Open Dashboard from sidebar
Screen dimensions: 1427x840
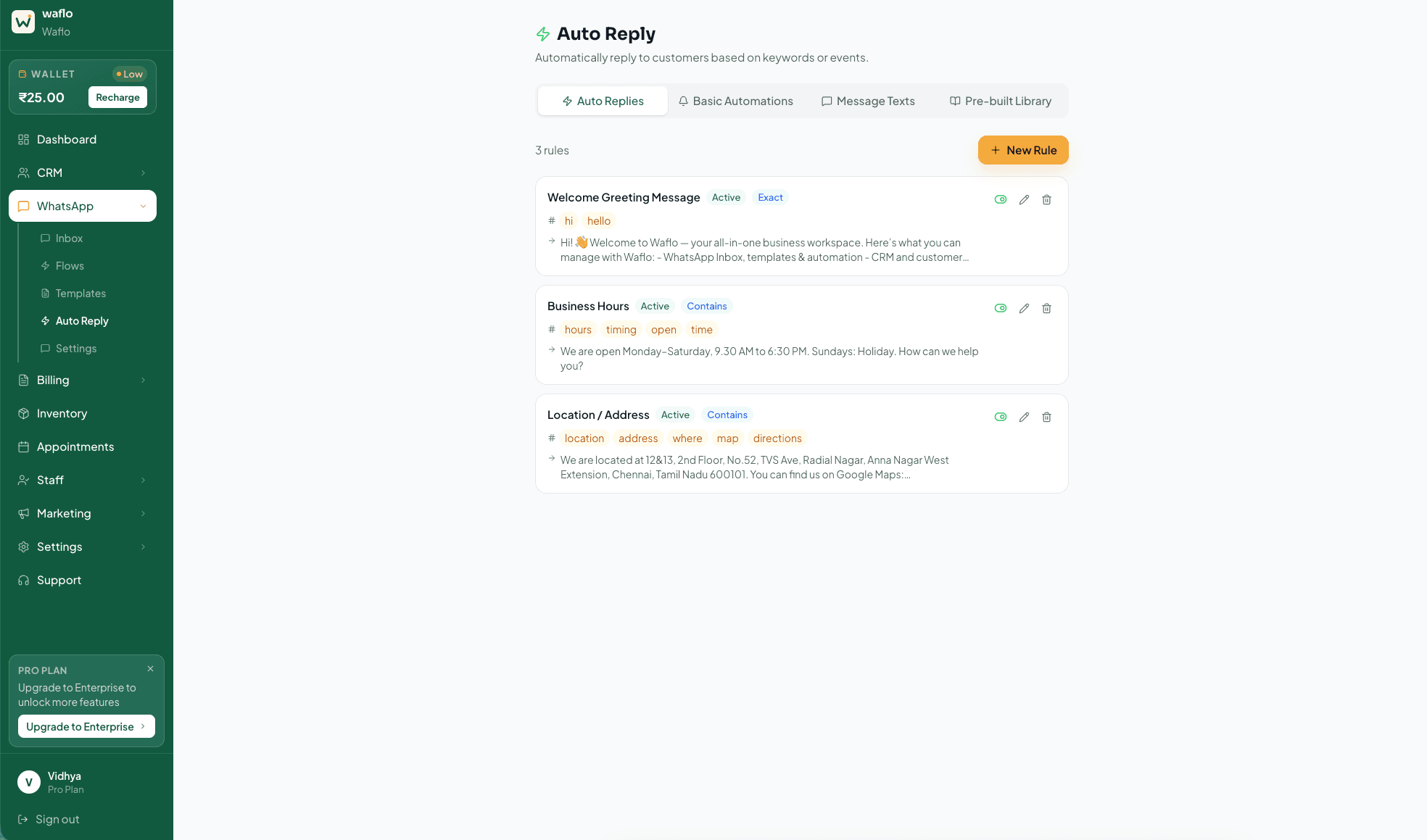tap(83, 139)
